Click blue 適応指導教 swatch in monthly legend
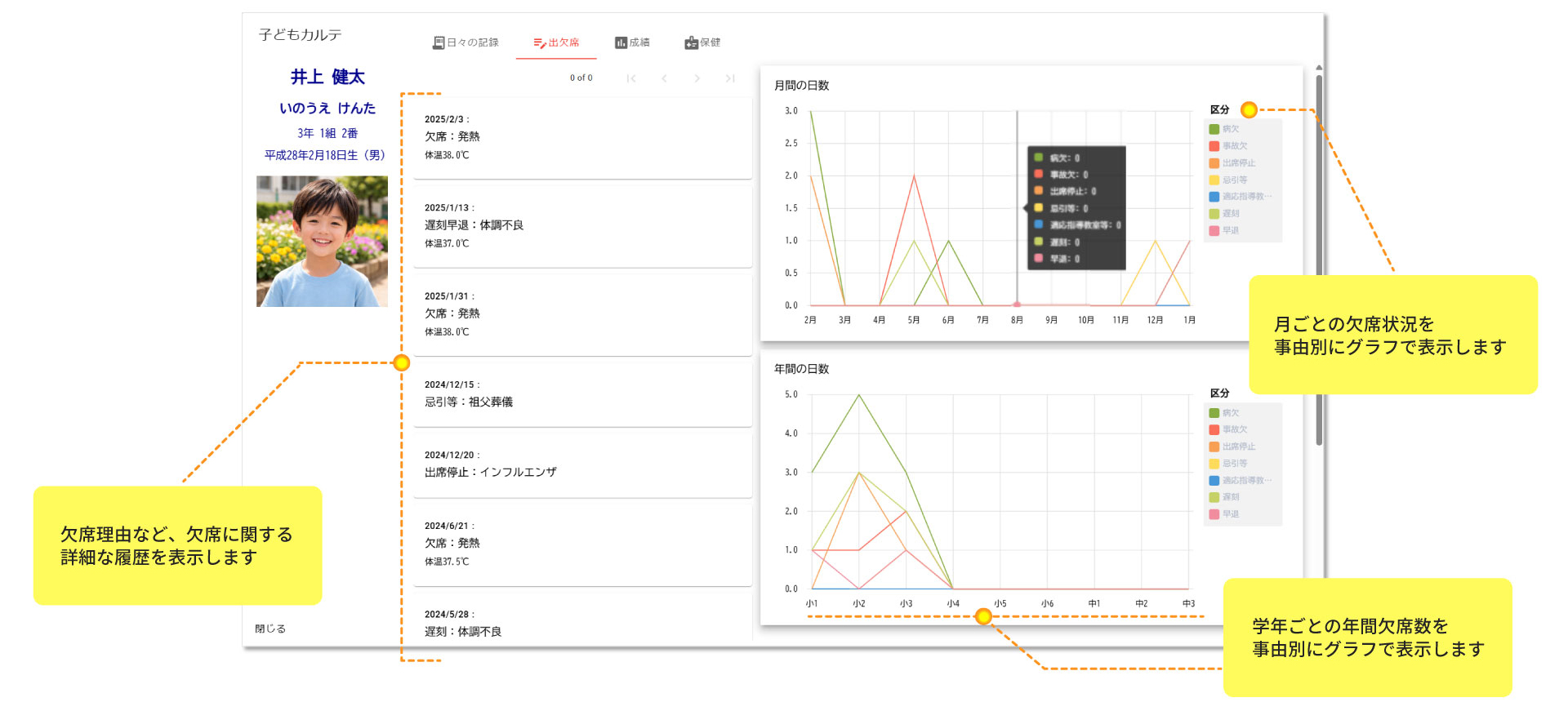The image size is (1568, 702). click(1214, 197)
